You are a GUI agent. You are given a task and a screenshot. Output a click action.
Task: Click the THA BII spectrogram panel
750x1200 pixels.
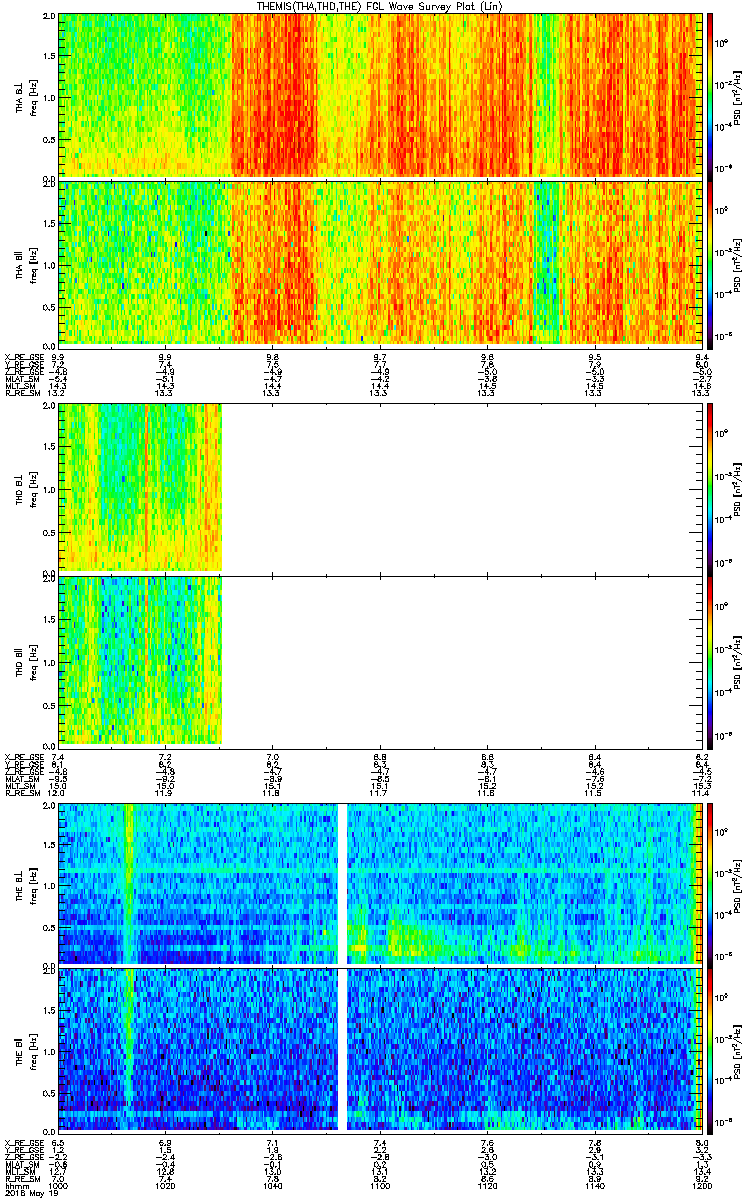point(380,263)
